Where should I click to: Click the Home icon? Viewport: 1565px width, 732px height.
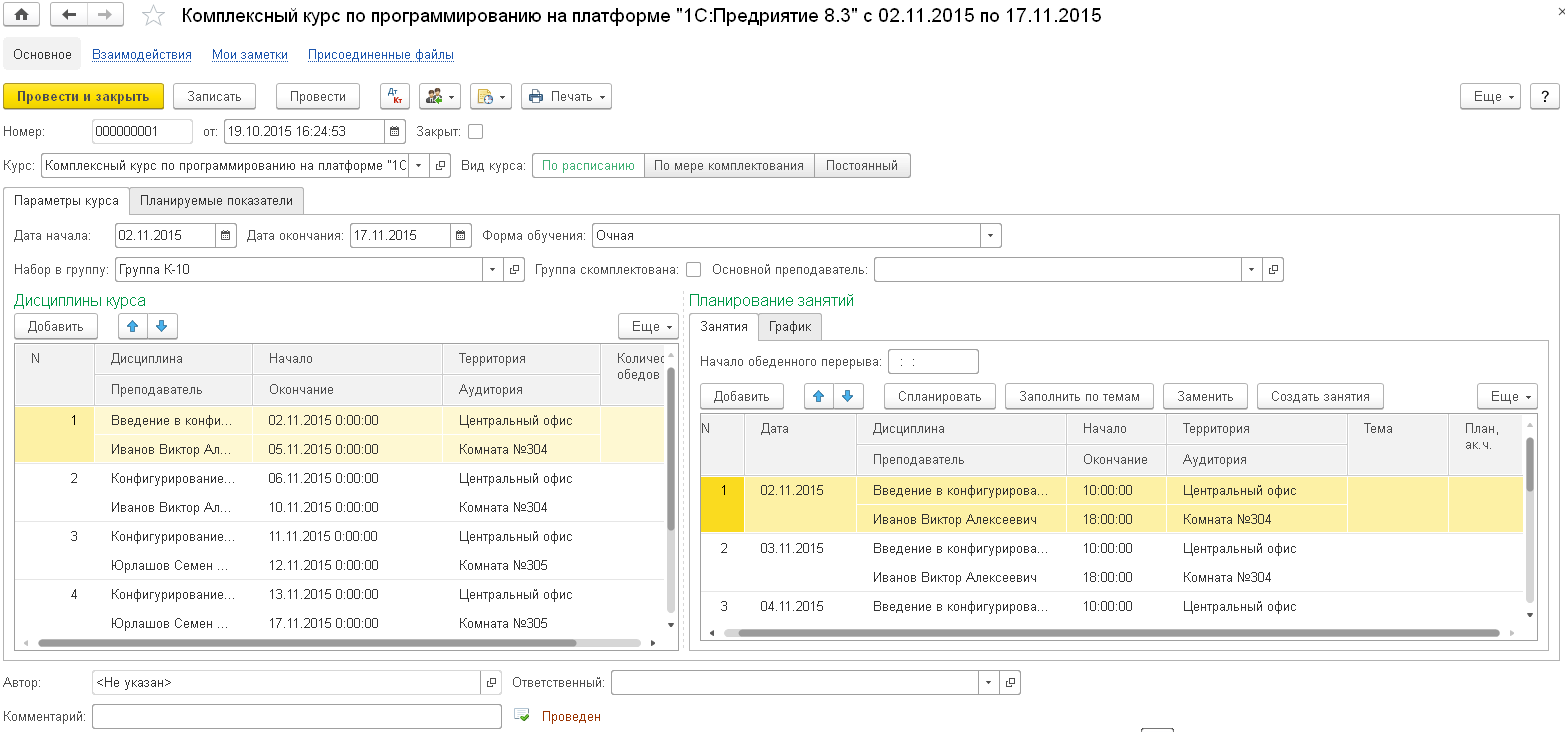20,15
